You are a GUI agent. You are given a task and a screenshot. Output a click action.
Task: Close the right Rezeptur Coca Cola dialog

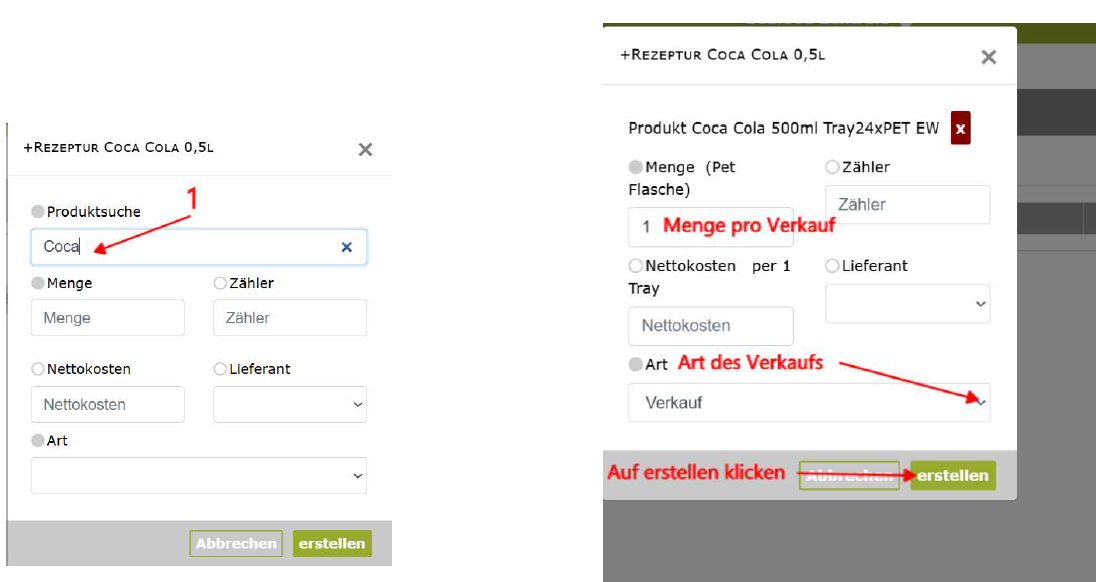988,57
